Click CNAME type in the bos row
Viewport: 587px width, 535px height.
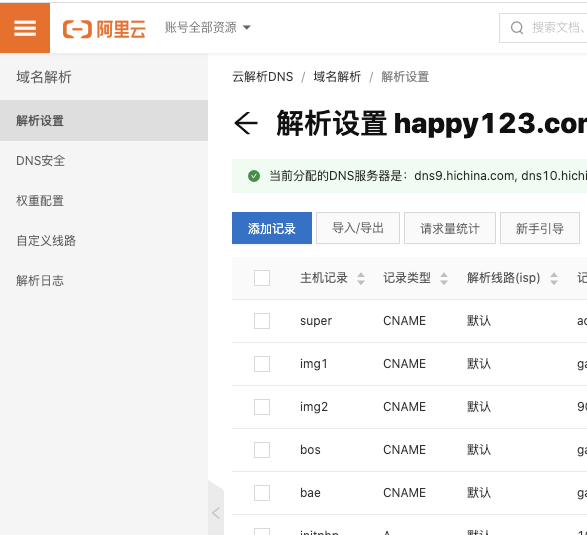(404, 450)
